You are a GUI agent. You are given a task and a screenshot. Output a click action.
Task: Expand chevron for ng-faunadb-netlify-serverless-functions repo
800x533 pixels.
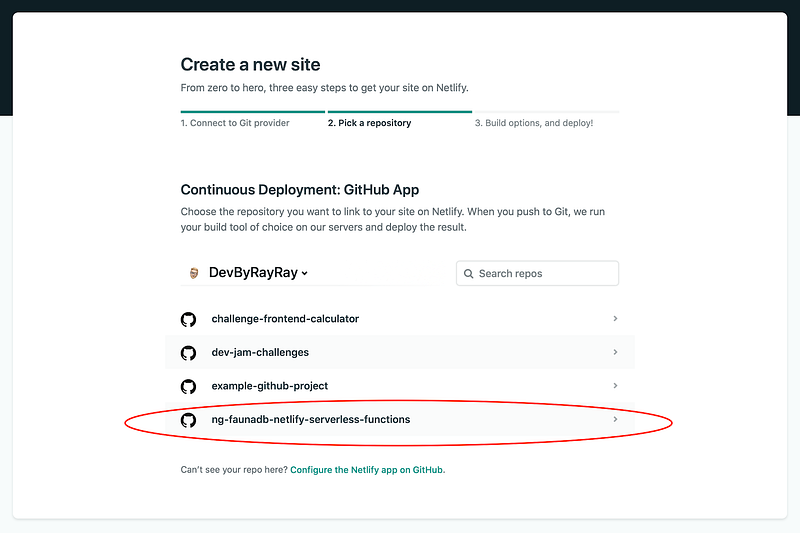click(x=615, y=419)
